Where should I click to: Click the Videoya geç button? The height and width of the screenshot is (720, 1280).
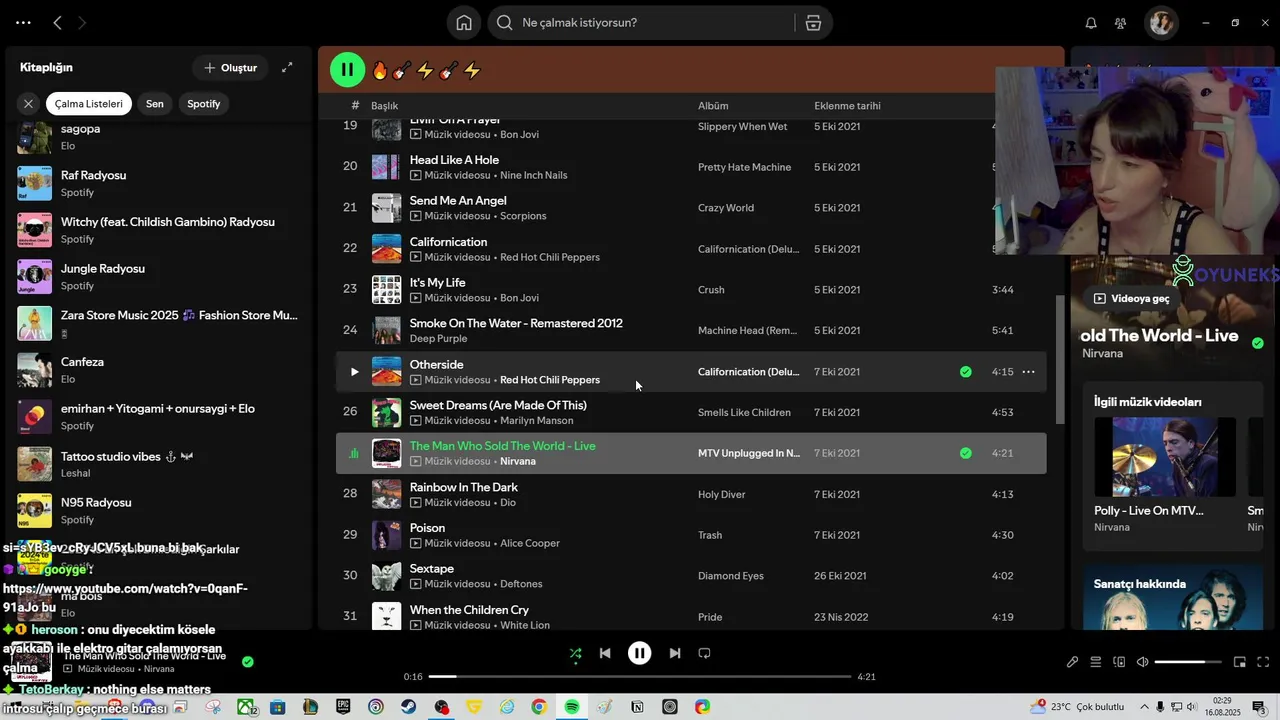point(1130,299)
